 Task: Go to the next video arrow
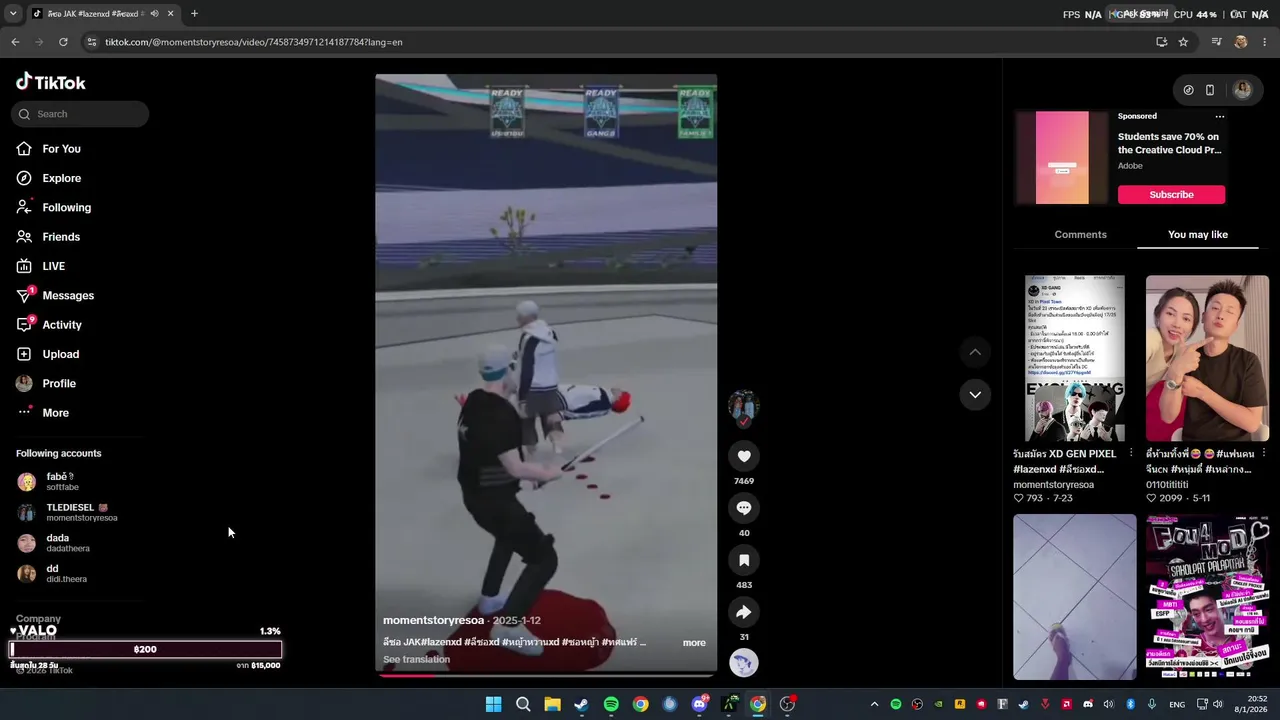click(x=975, y=394)
